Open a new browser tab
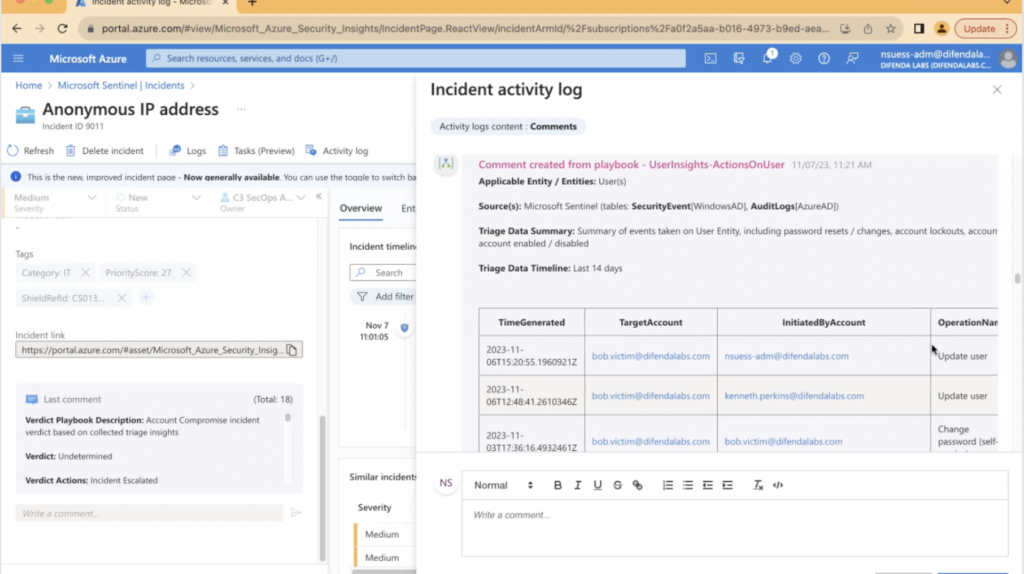The width and height of the screenshot is (1024, 574). click(252, 3)
